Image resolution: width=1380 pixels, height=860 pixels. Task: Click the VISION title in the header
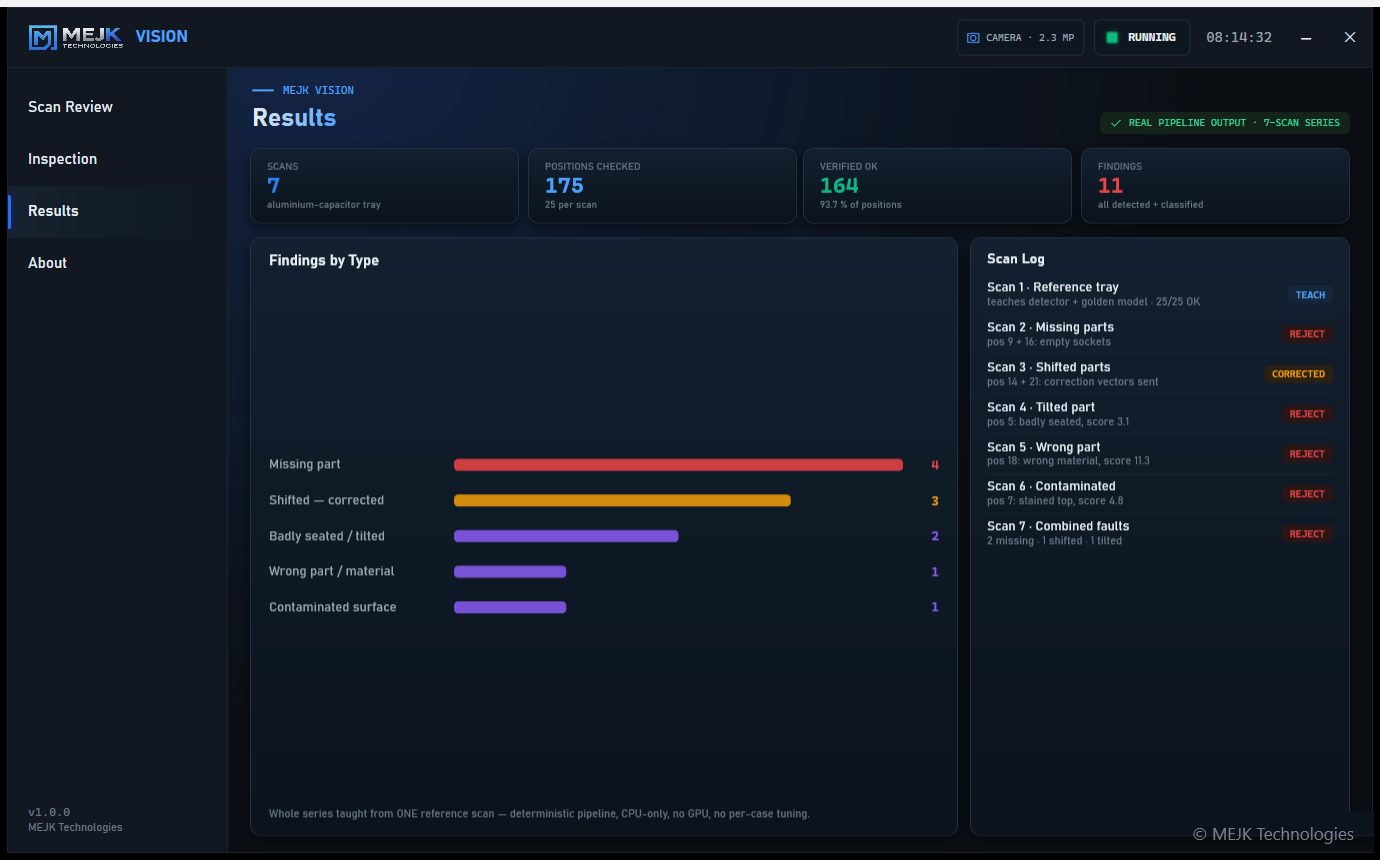pyautogui.click(x=162, y=36)
